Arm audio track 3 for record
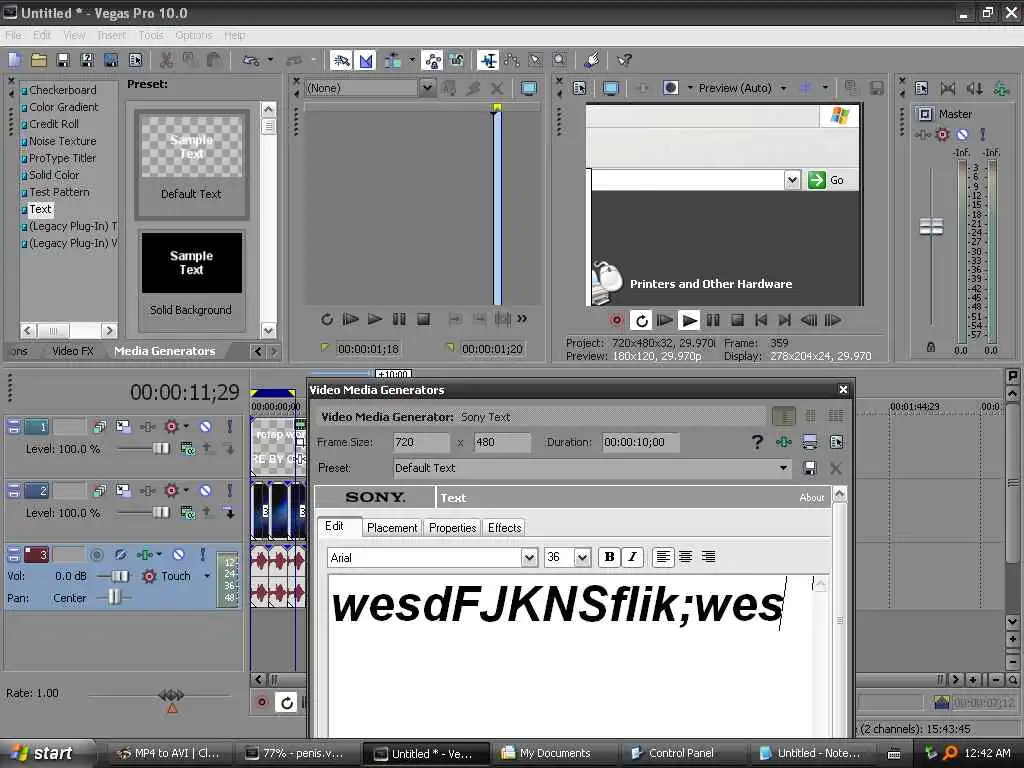1024x768 pixels. 97,554
